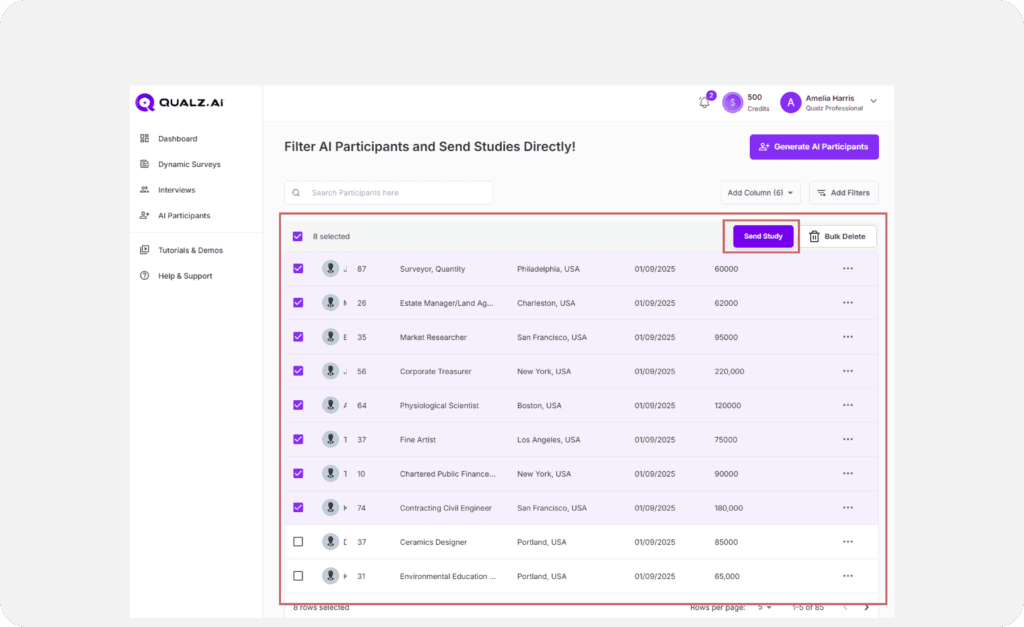Open the three-dot menu for Market Researcher
Image resolution: width=1024 pixels, height=627 pixels.
848,337
